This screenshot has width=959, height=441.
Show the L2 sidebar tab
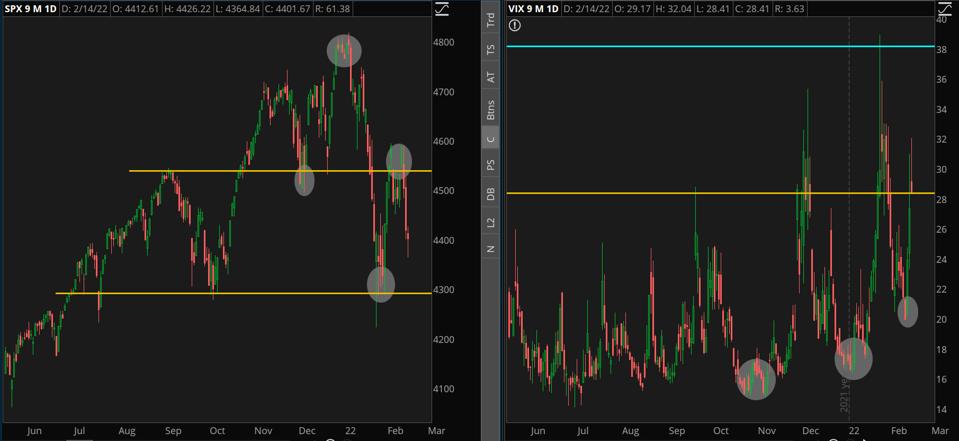tap(490, 222)
